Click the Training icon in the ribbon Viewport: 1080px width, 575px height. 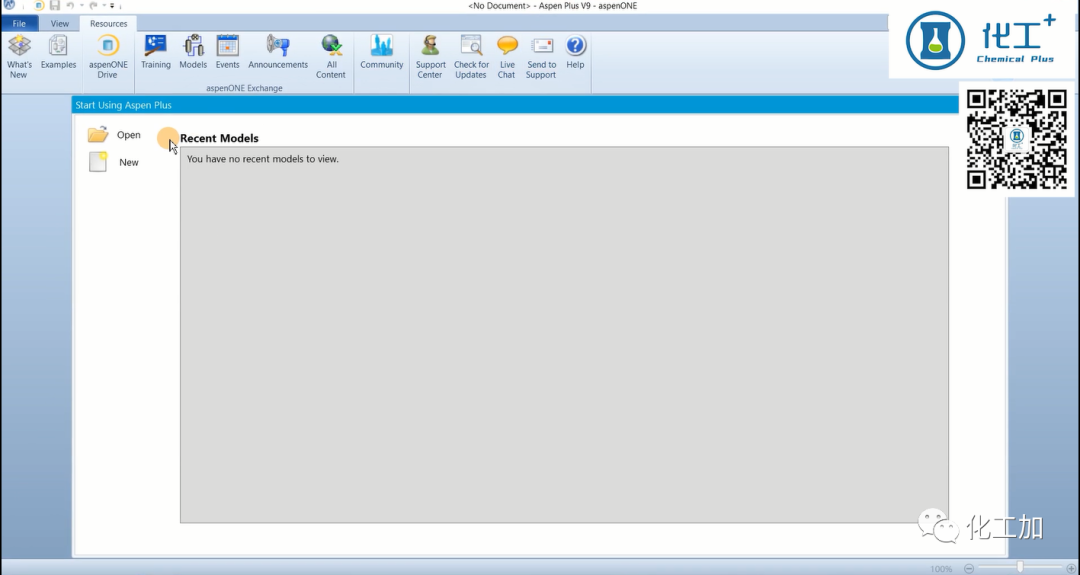(156, 53)
